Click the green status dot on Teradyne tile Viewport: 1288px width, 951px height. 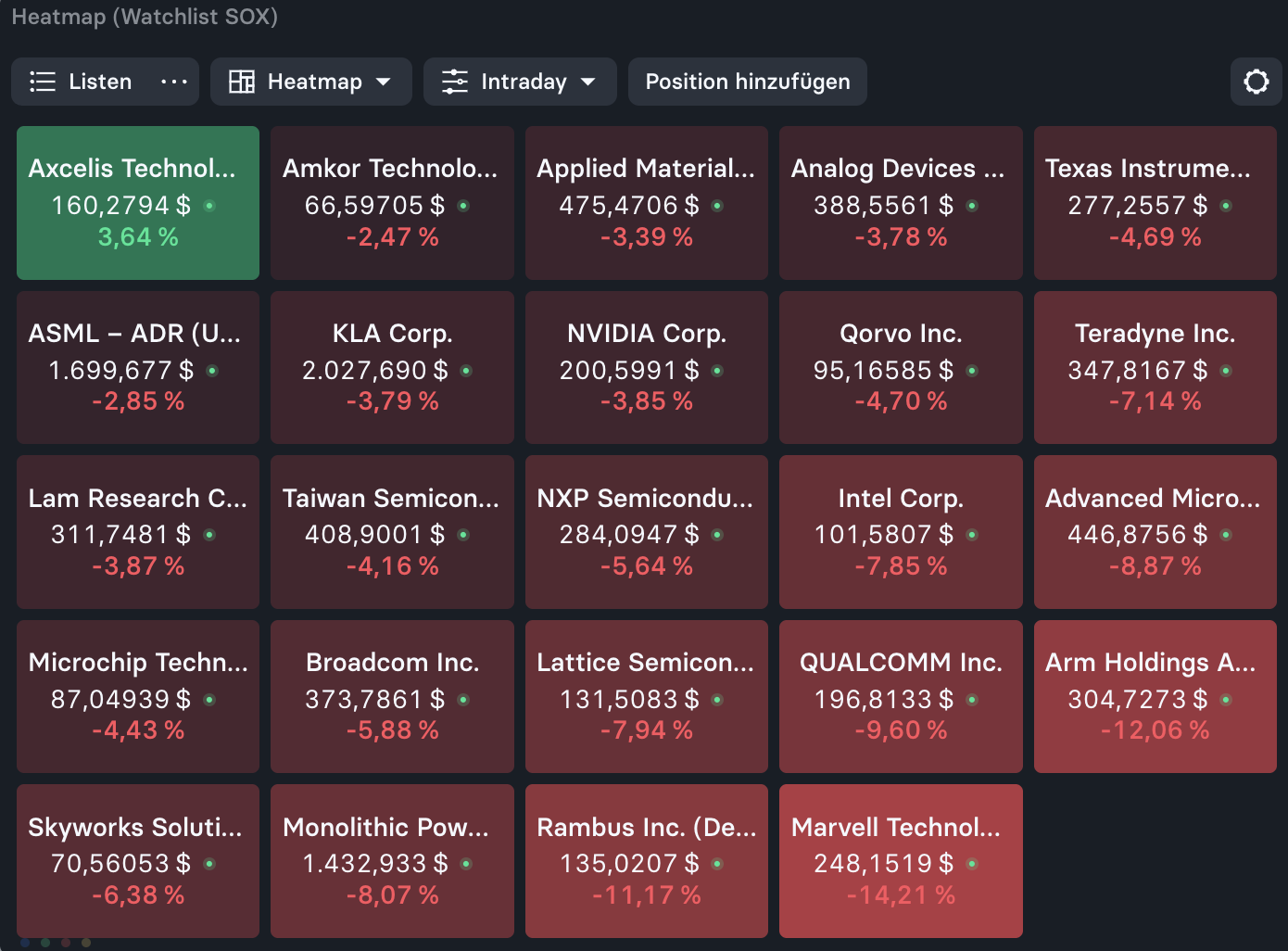tap(1226, 371)
